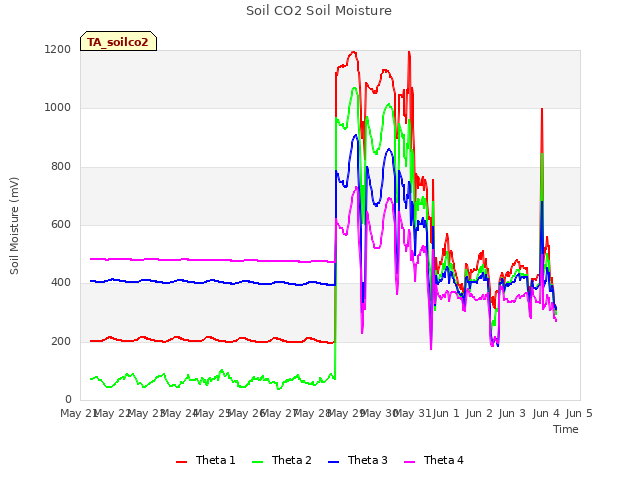This screenshot has width=640, height=480.
Task: Click the red Theta 1 legend swatch
Action: pos(182,462)
